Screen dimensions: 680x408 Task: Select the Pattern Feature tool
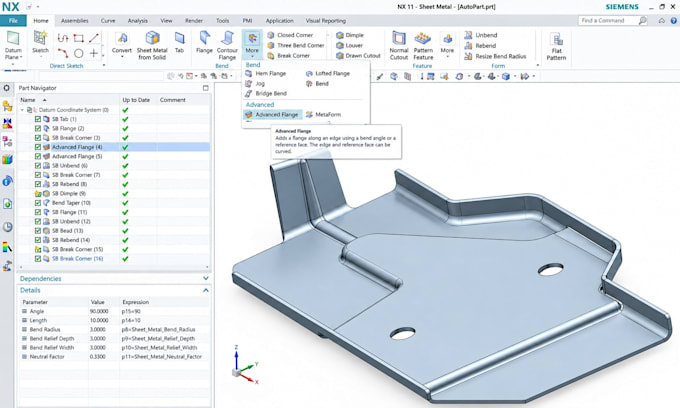(423, 46)
